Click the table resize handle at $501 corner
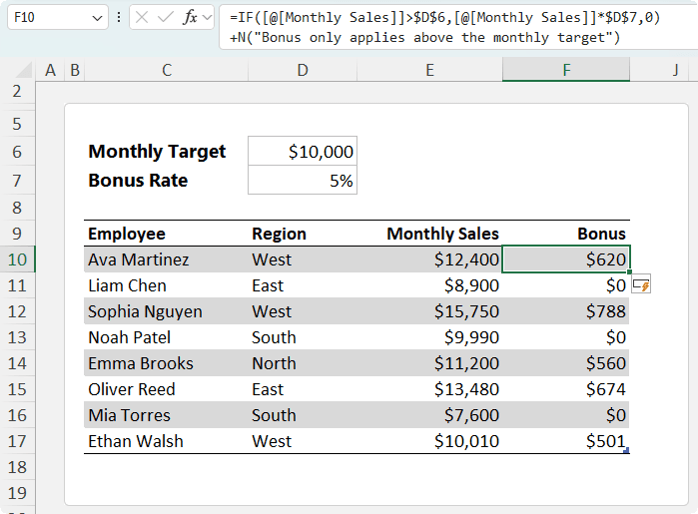698x514 pixels. [627, 450]
